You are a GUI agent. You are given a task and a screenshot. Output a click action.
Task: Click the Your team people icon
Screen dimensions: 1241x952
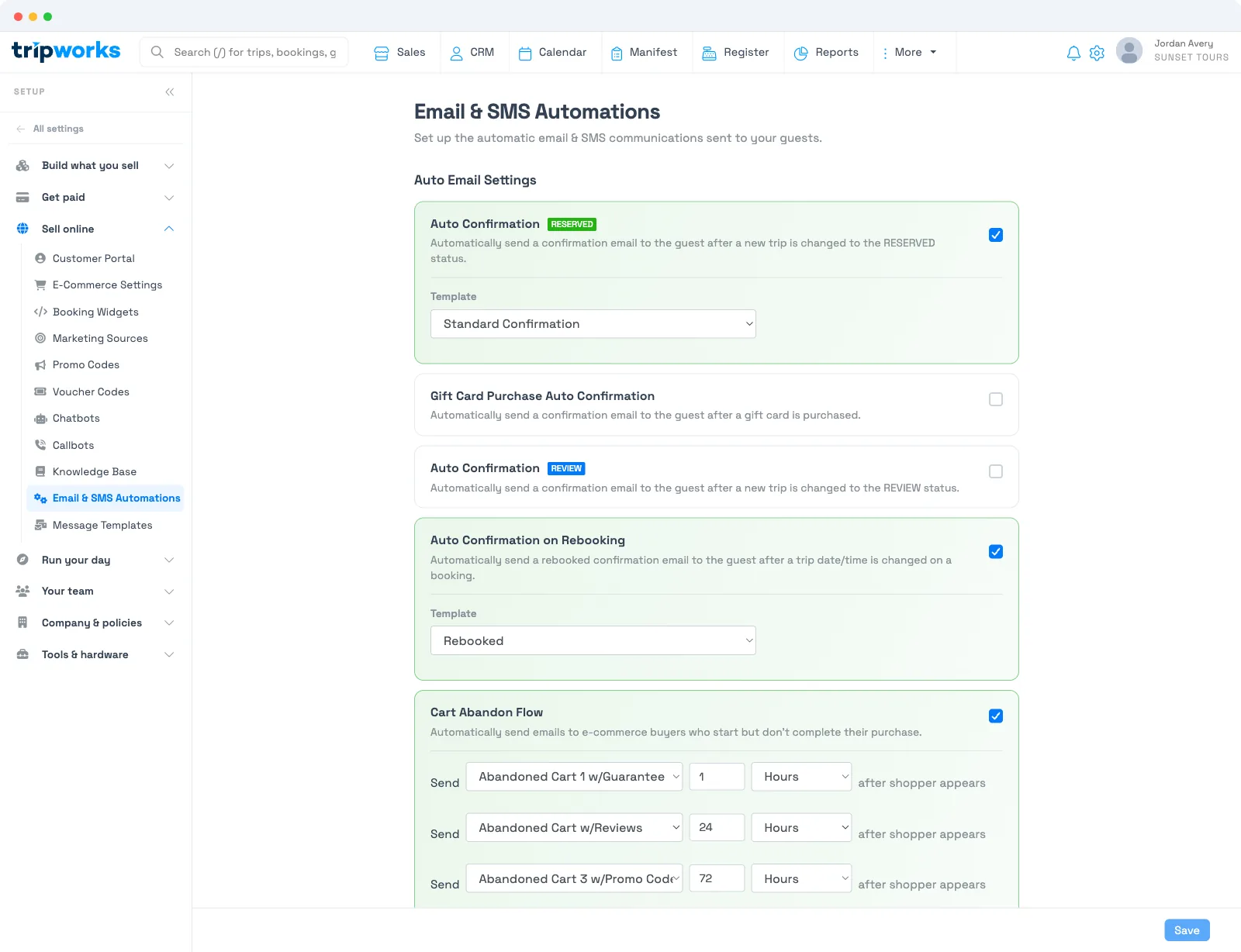pyautogui.click(x=22, y=591)
